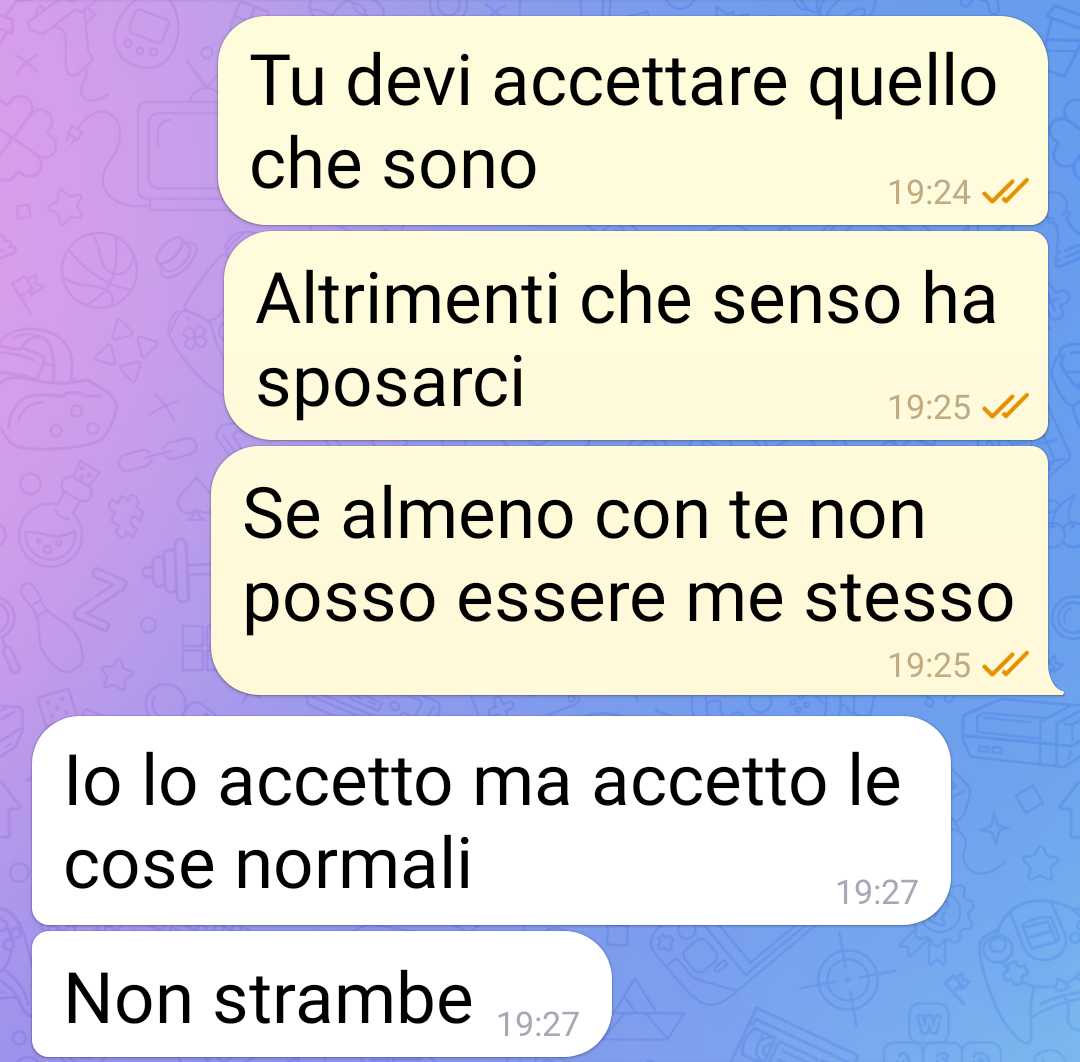Tap the read-receipt checkmarks on 'sposarci' message
Image resolution: width=1080 pixels, height=1062 pixels.
click(x=1005, y=406)
